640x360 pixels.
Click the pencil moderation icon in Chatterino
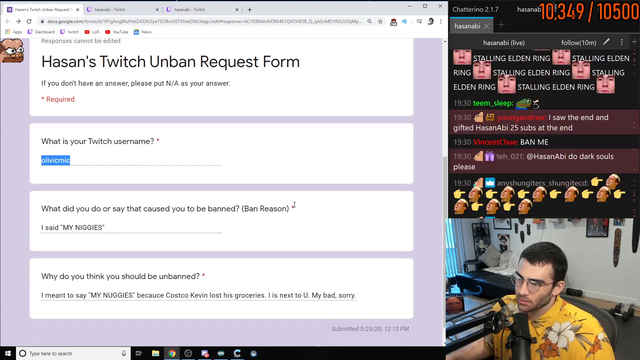click(607, 42)
